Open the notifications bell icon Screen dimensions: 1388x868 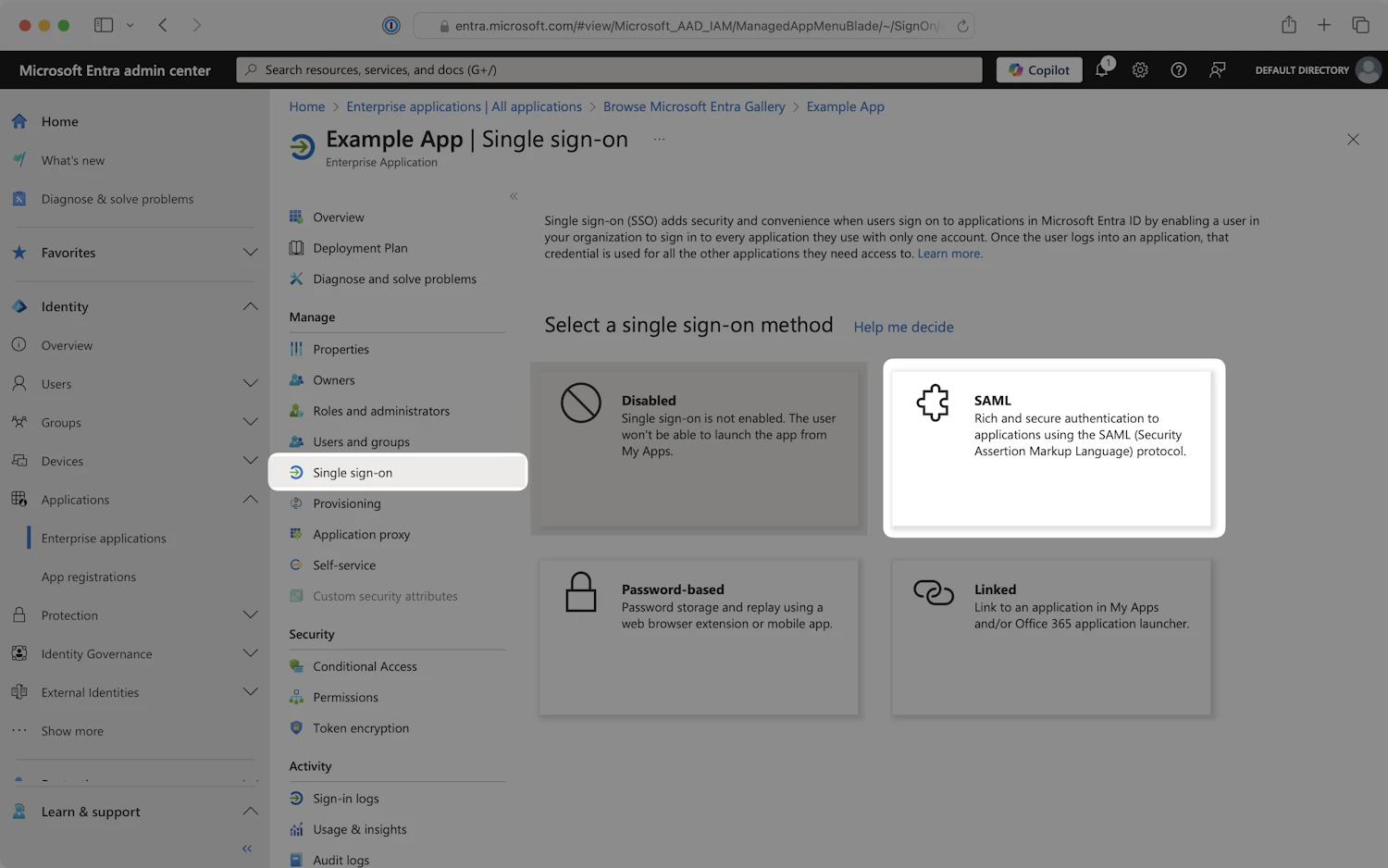[1102, 69]
